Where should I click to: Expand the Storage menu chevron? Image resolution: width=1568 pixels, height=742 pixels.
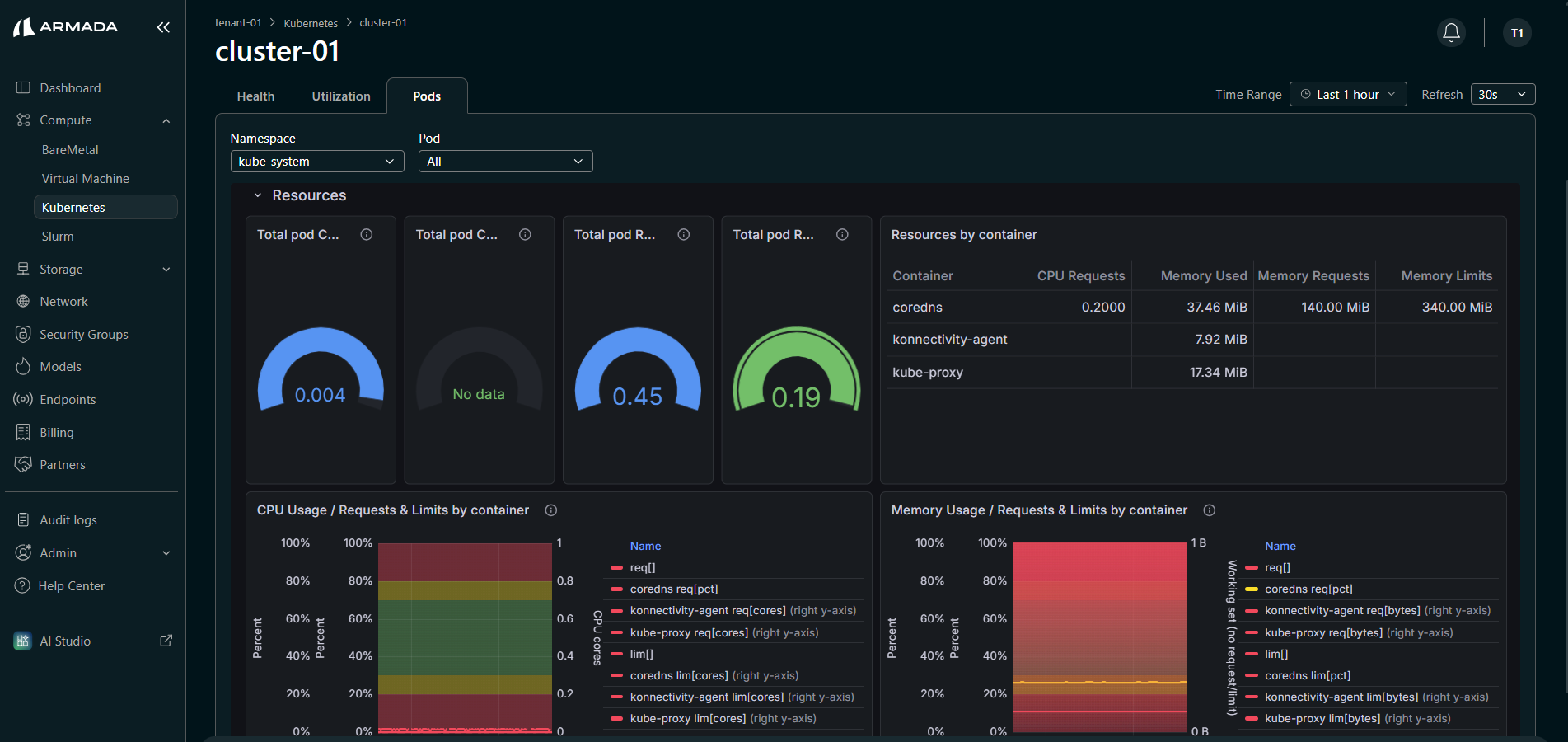(x=166, y=270)
